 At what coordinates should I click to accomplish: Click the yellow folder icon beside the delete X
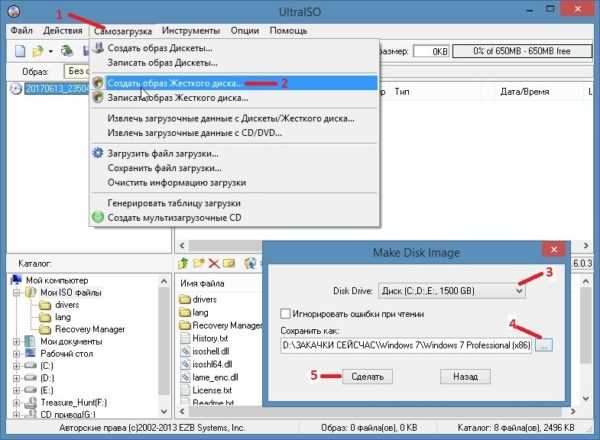(x=229, y=263)
